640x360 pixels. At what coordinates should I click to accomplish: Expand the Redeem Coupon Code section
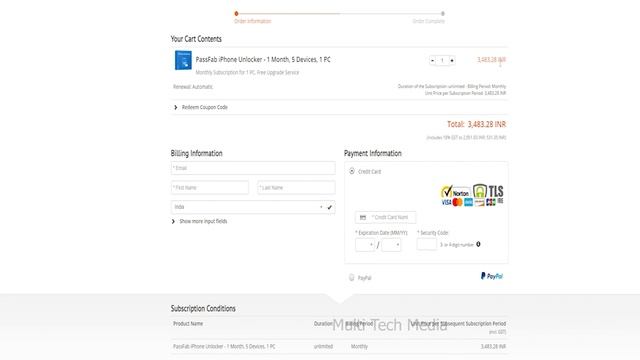[201, 107]
